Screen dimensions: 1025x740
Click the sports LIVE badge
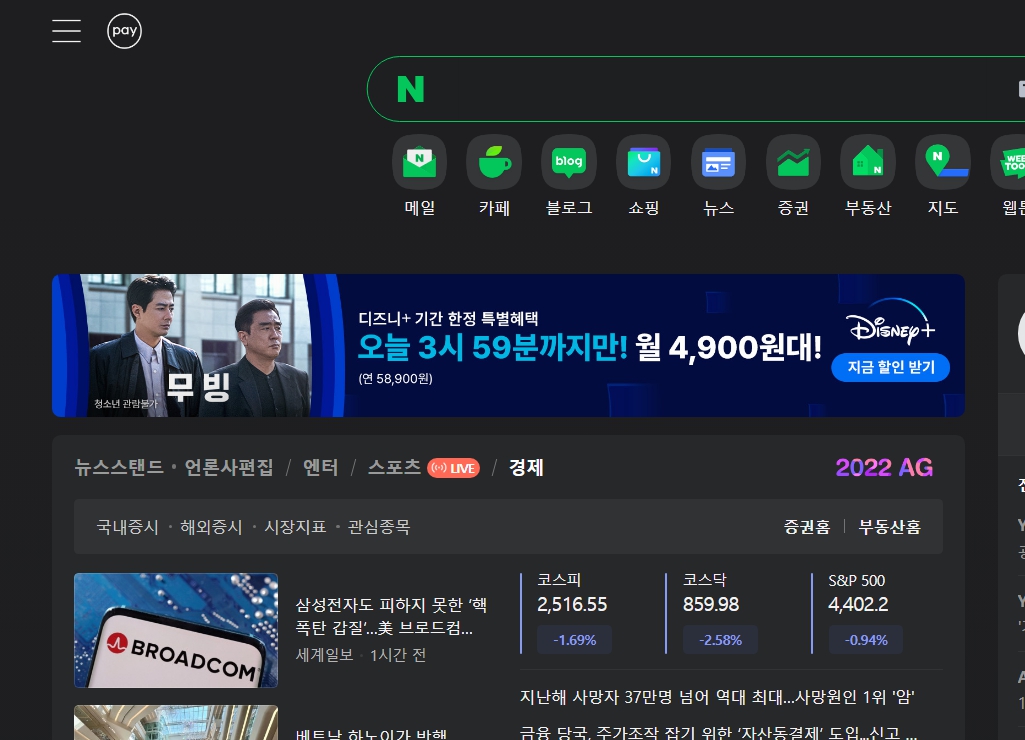point(454,468)
